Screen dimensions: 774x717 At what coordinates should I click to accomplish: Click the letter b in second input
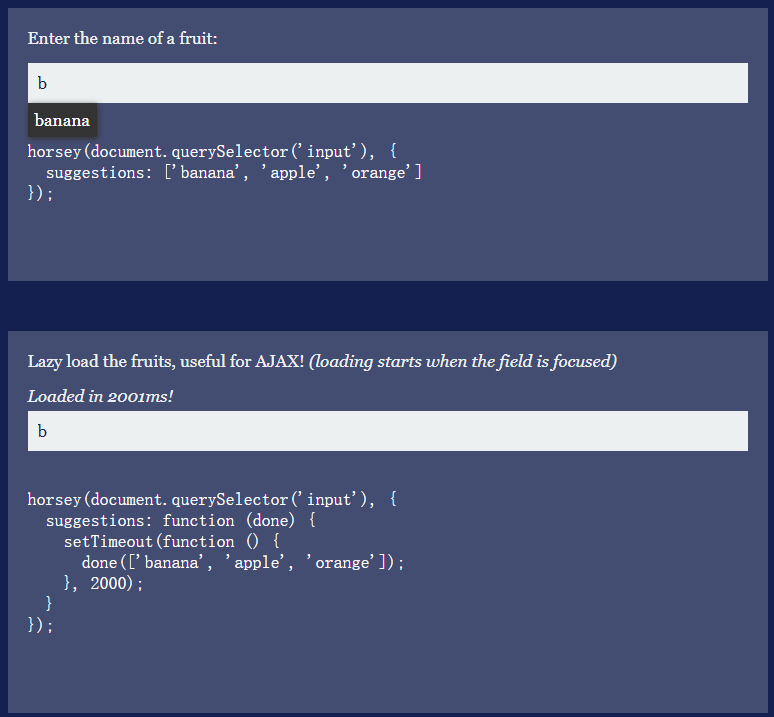[42, 431]
